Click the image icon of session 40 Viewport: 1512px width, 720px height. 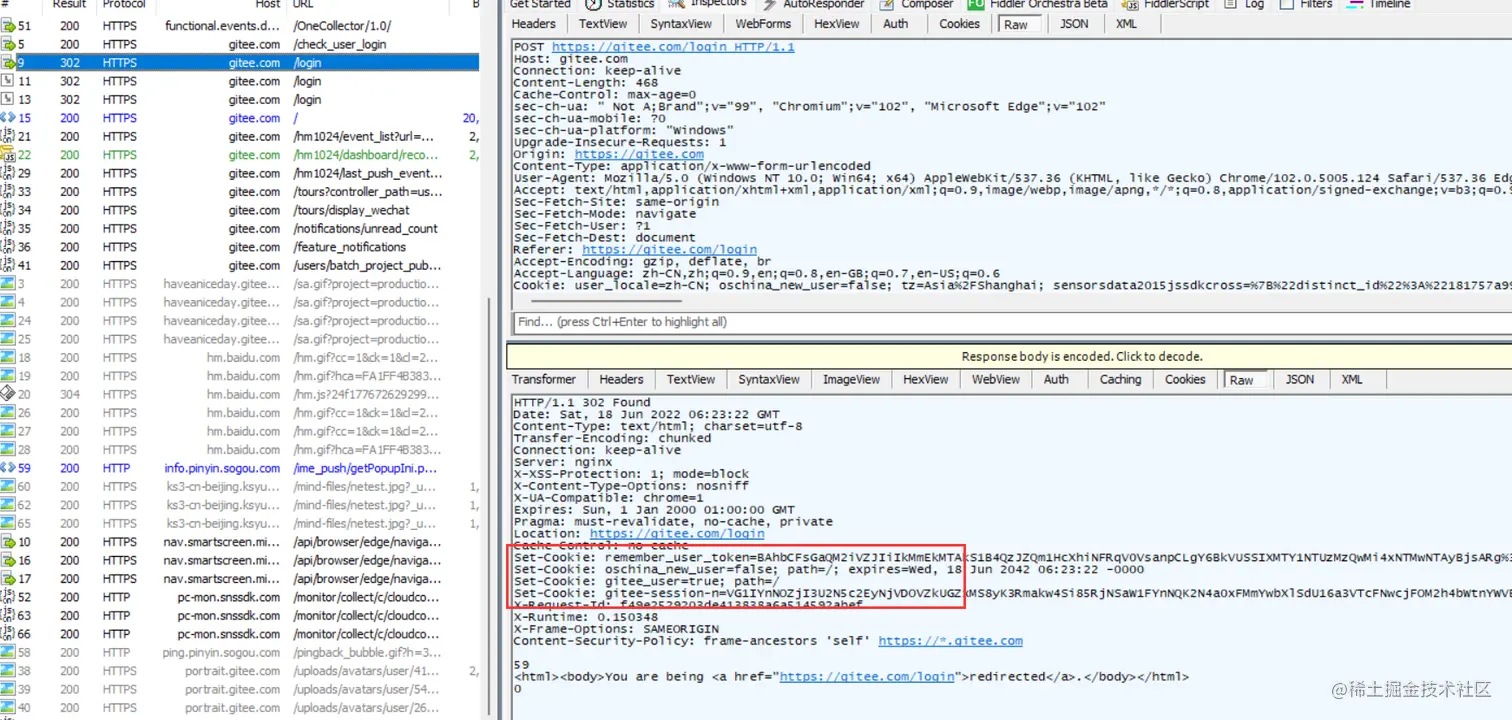tap(8, 708)
